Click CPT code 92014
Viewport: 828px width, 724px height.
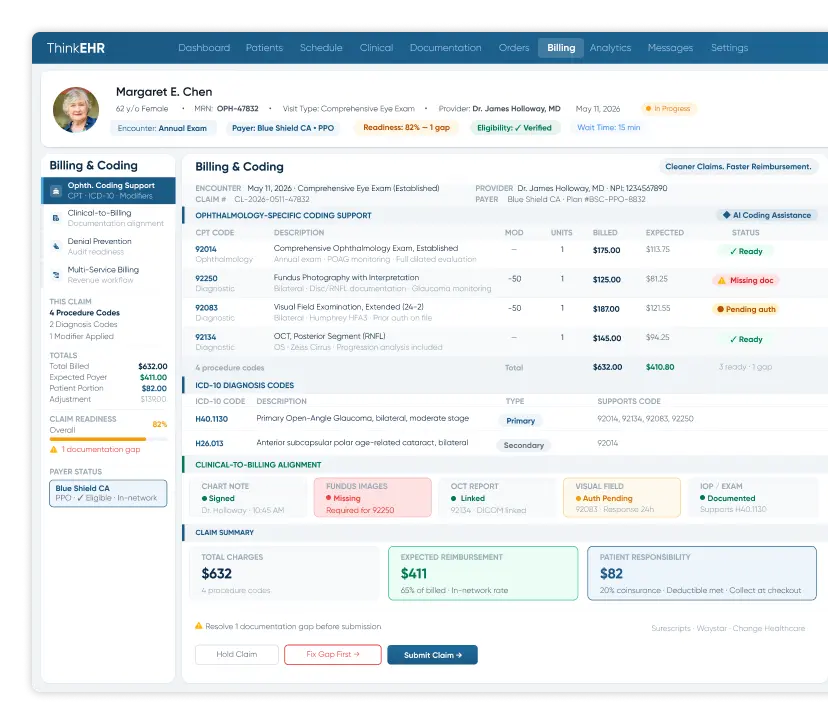click(x=206, y=249)
